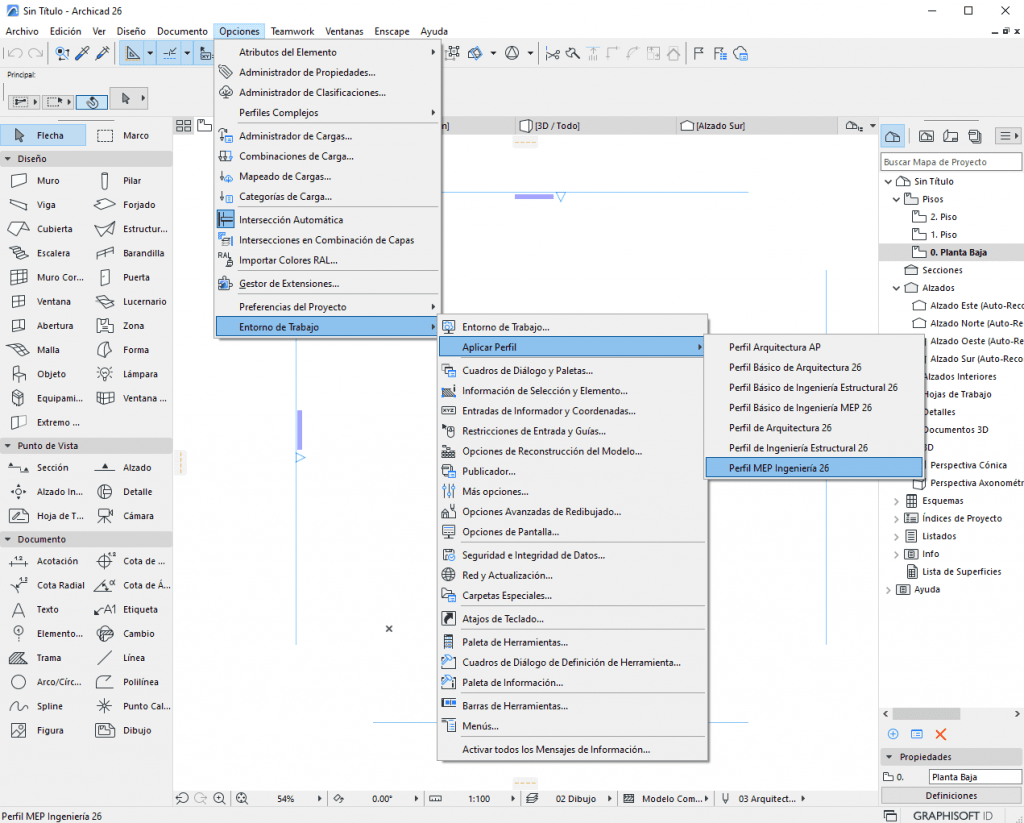Open the Documento menu
Screen dimensions: 1024x823
(181, 31)
